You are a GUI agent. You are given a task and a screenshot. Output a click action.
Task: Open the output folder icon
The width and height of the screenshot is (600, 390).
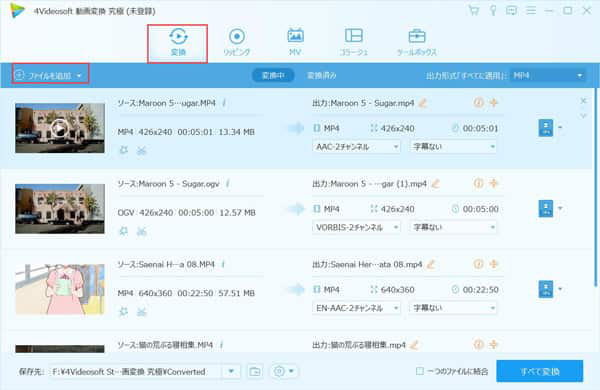tap(255, 371)
